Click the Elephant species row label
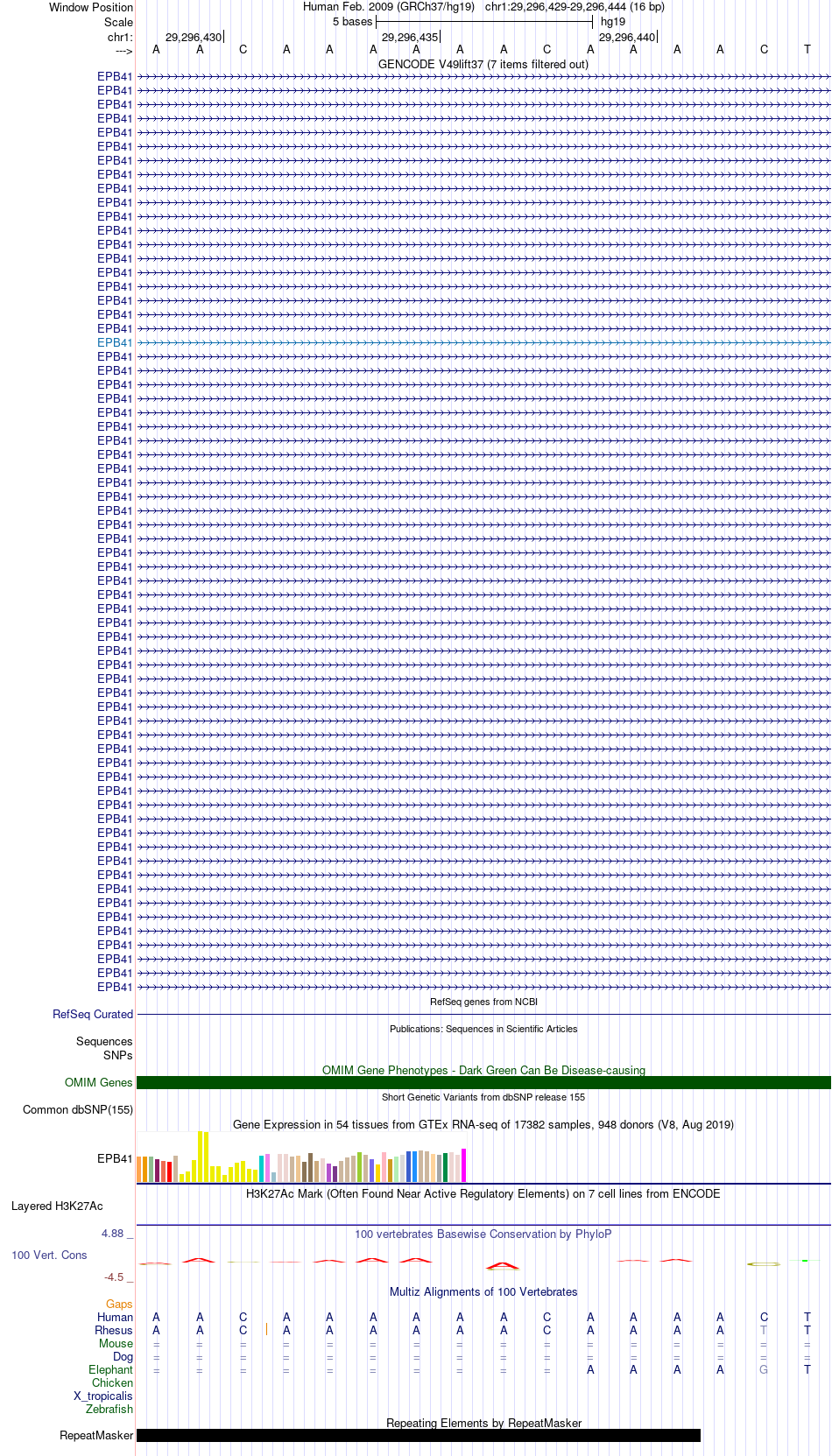Screen dimensions: 832x1456 tap(110, 1369)
